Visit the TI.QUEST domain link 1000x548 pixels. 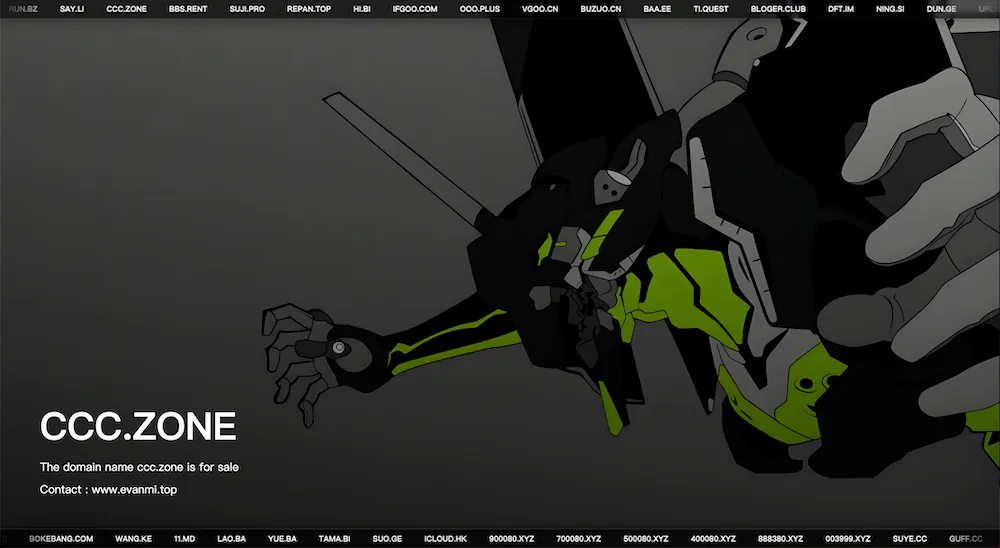click(x=710, y=9)
